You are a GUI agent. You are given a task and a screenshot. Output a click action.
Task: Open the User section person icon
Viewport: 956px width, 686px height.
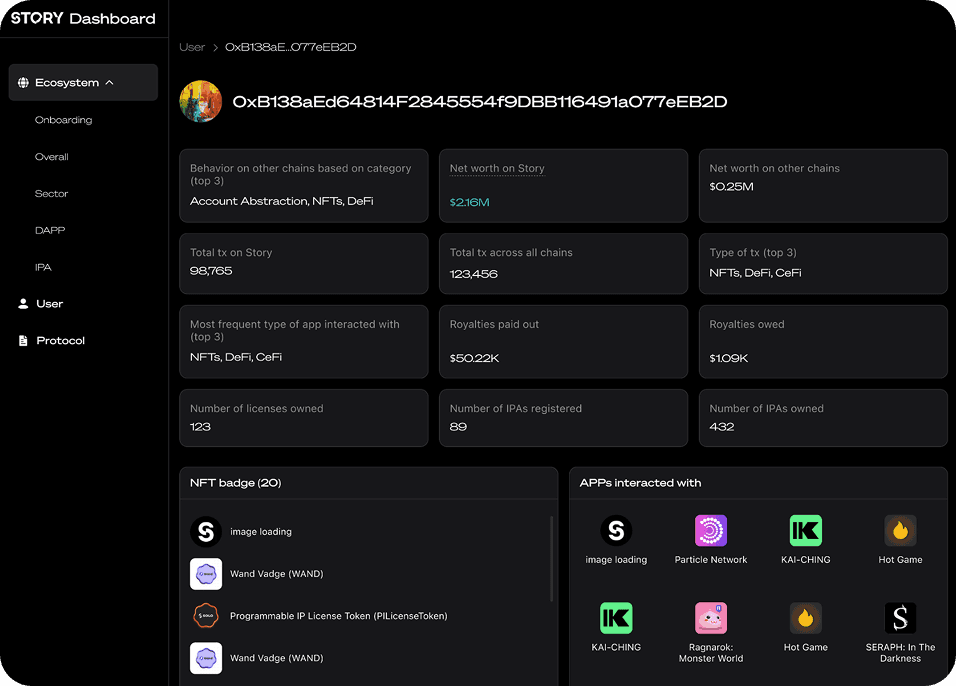[x=22, y=303]
